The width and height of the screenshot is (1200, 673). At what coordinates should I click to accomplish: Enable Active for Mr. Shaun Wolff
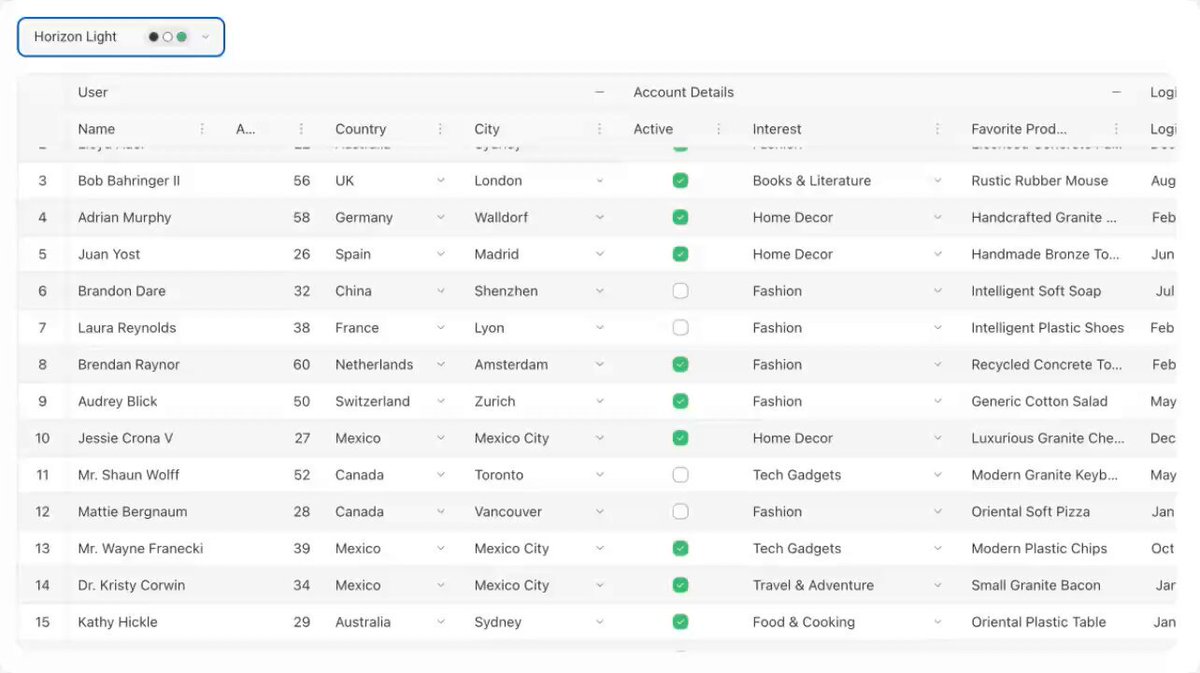(680, 475)
